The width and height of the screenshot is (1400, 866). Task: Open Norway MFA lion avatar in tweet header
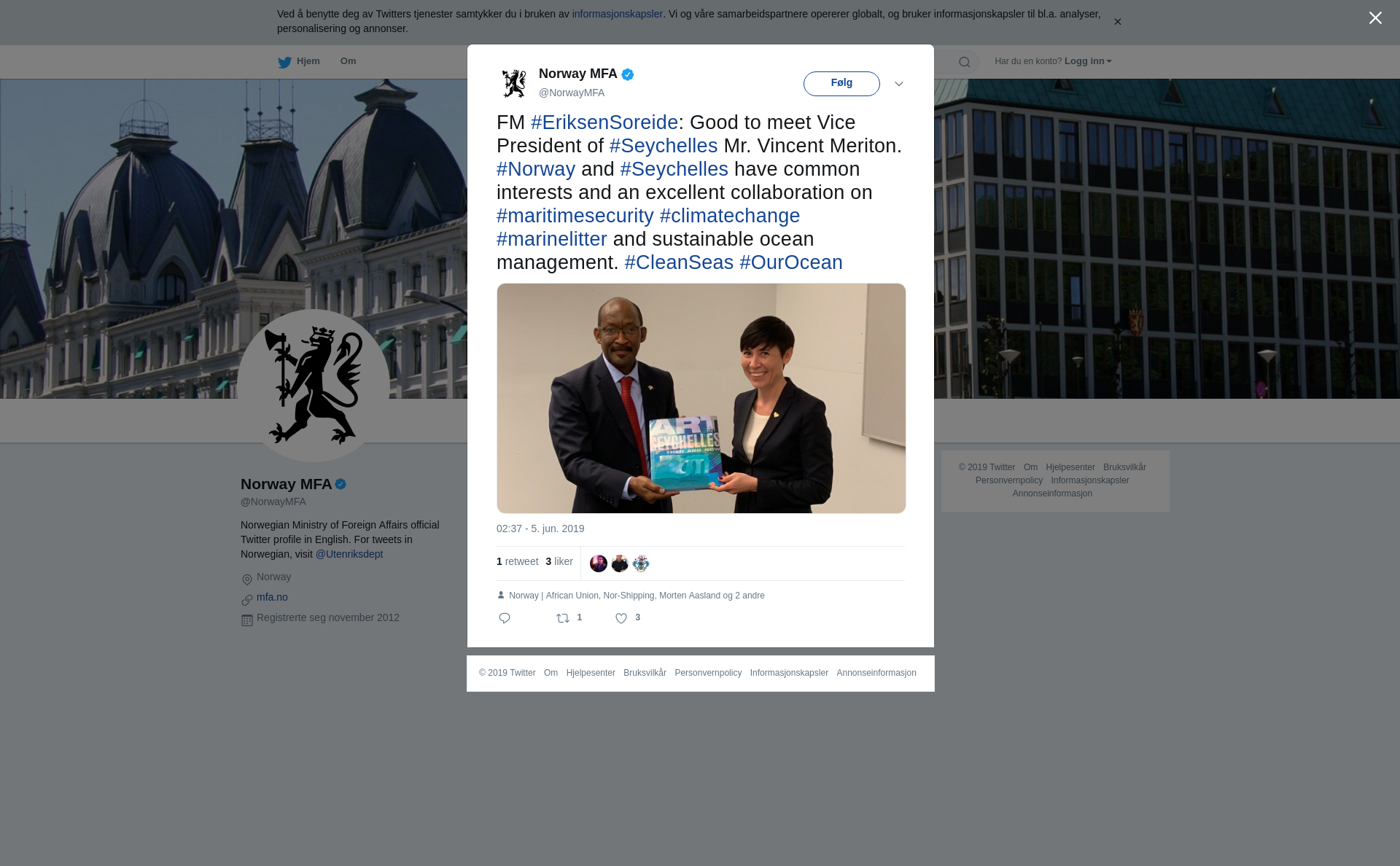(x=514, y=83)
